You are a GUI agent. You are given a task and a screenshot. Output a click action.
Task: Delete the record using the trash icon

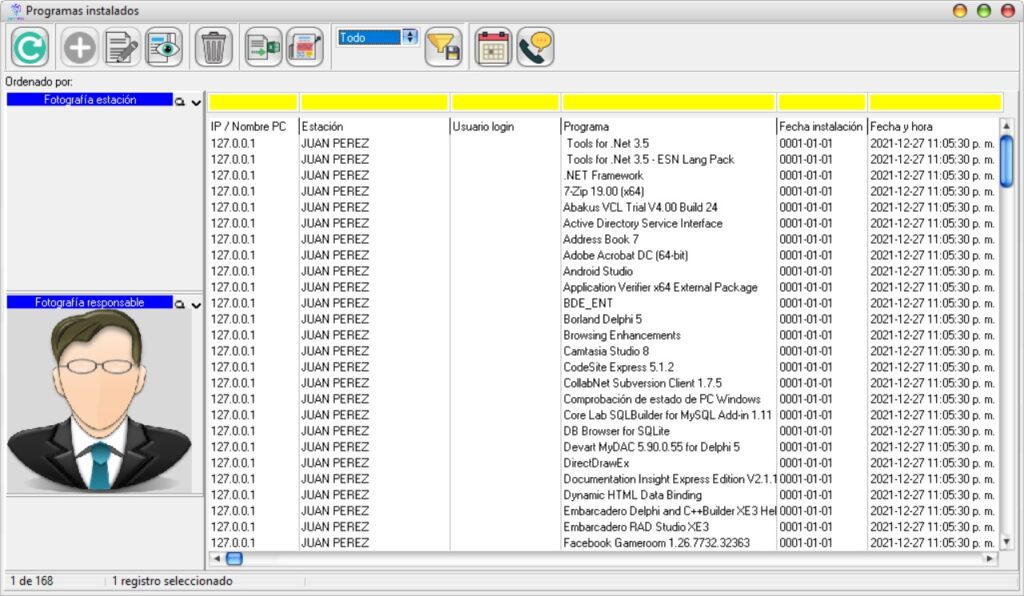214,47
